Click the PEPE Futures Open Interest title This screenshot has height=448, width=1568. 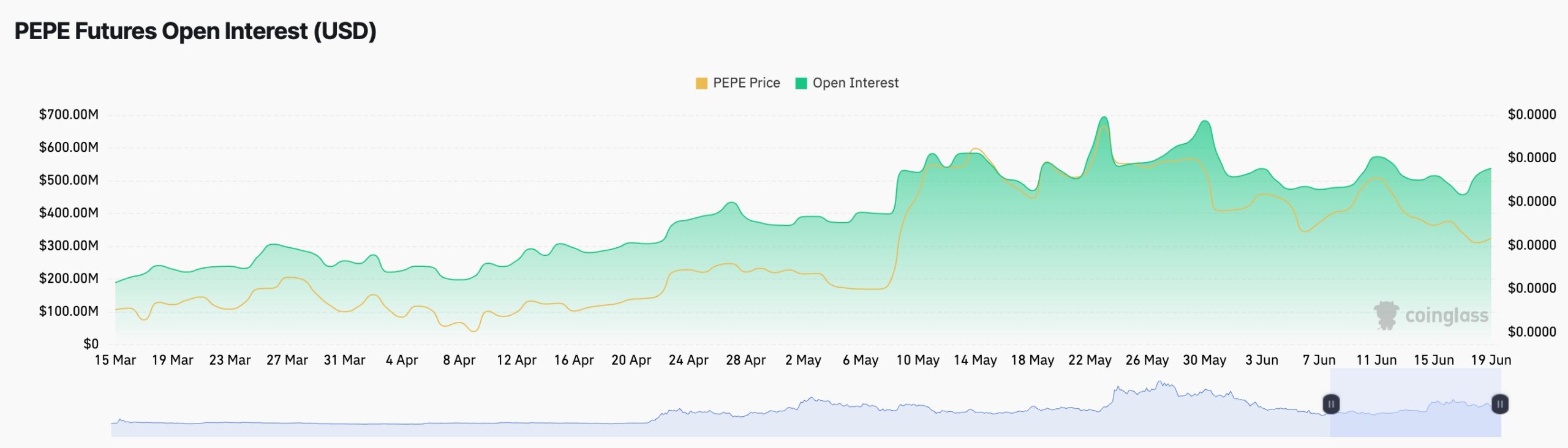pyautogui.click(x=195, y=31)
